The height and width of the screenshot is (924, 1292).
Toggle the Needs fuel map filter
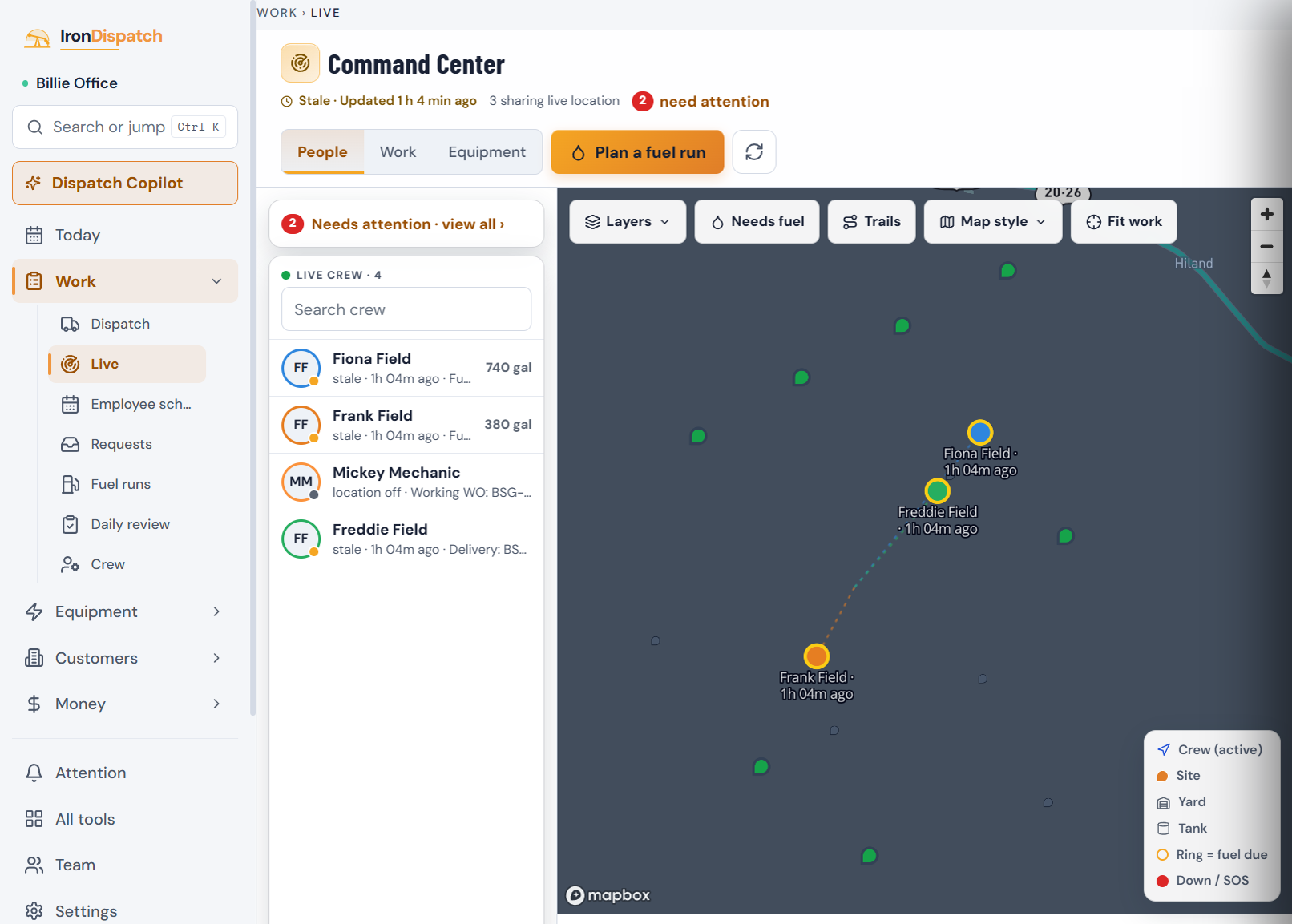tap(757, 221)
